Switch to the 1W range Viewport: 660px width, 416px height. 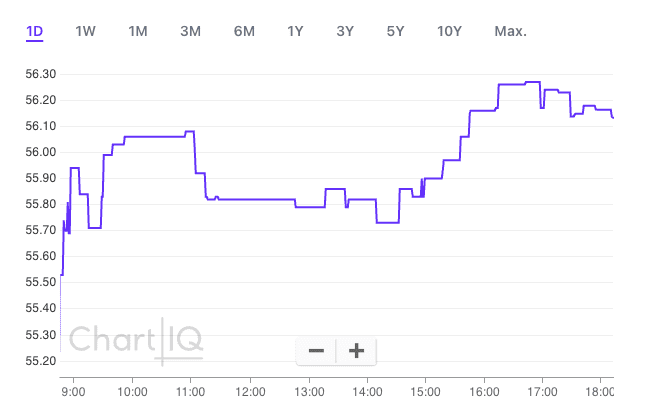pos(86,31)
